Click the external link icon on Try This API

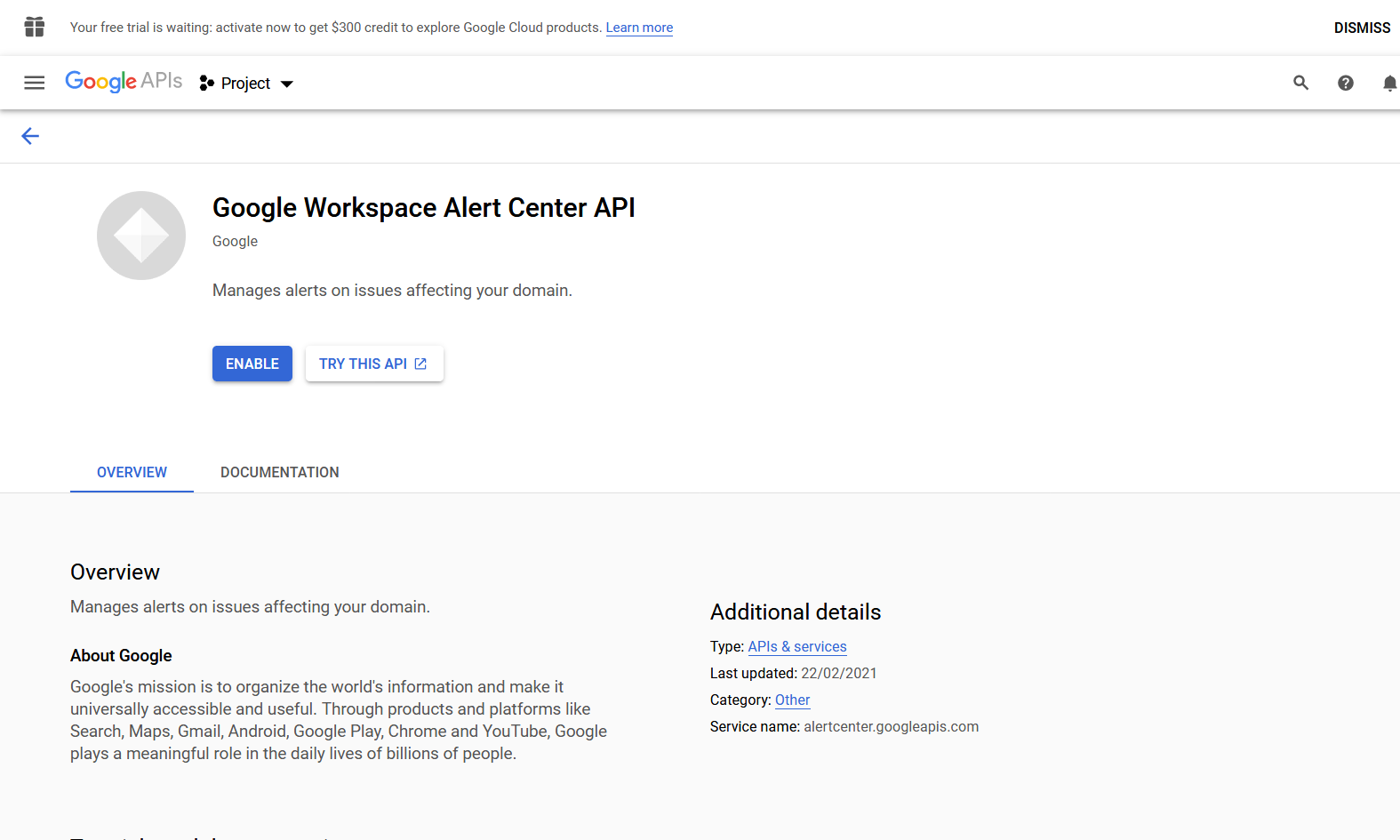coord(420,364)
